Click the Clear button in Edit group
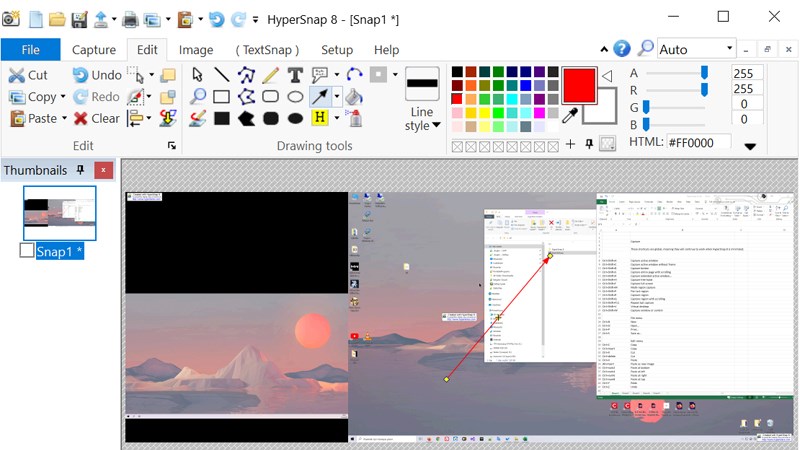This screenshot has height=450, width=800. (x=96, y=118)
